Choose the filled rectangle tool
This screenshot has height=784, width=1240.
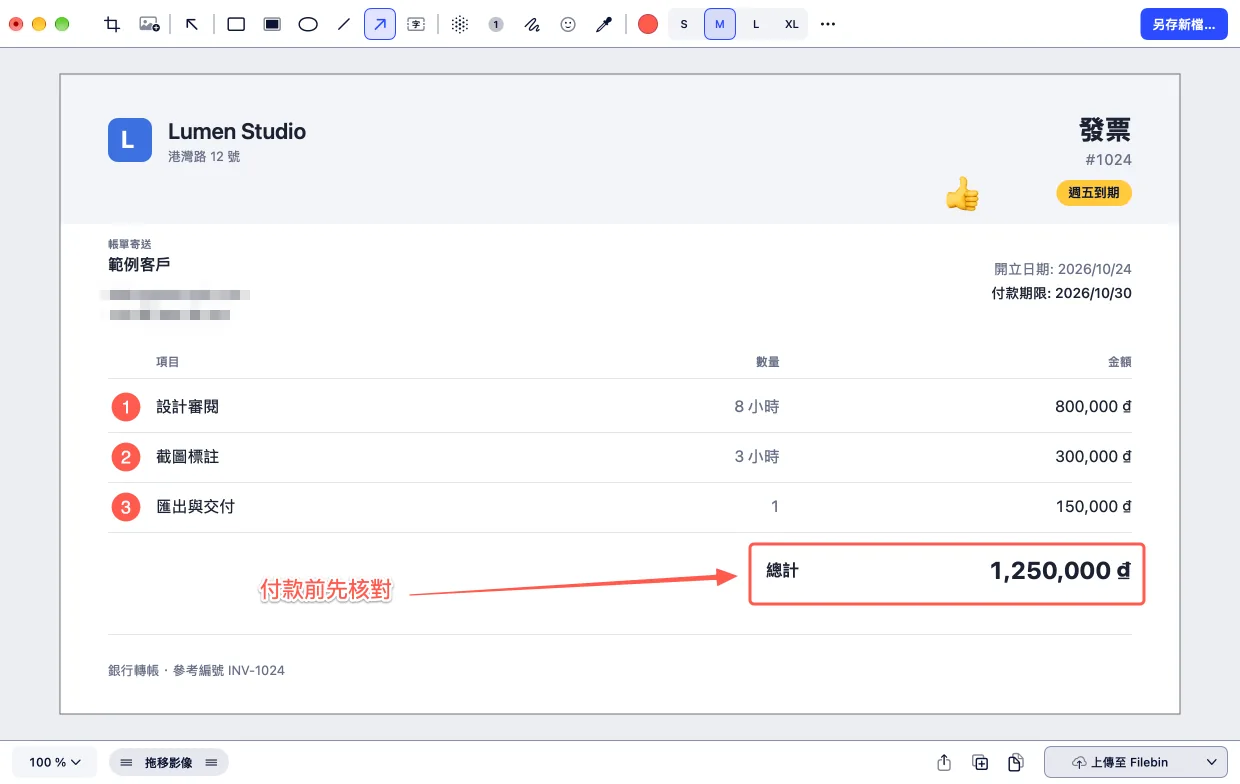[x=272, y=24]
